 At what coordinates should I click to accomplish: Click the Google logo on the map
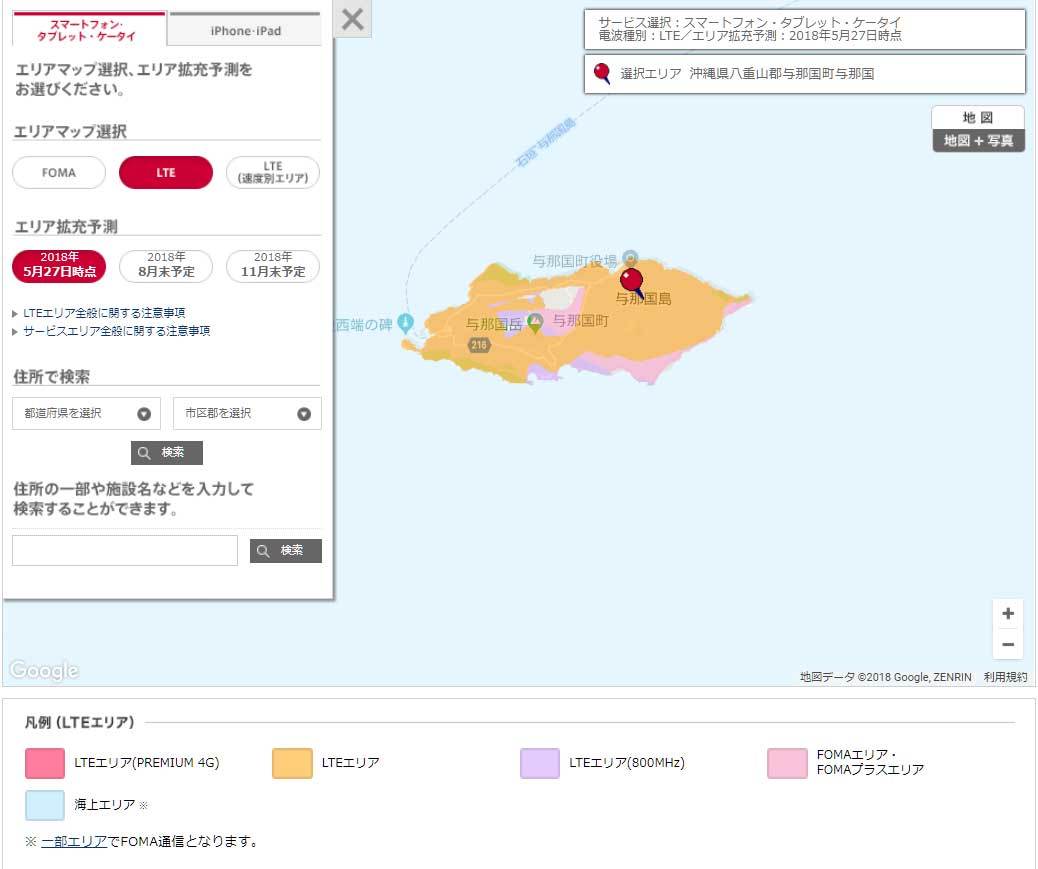[44, 670]
